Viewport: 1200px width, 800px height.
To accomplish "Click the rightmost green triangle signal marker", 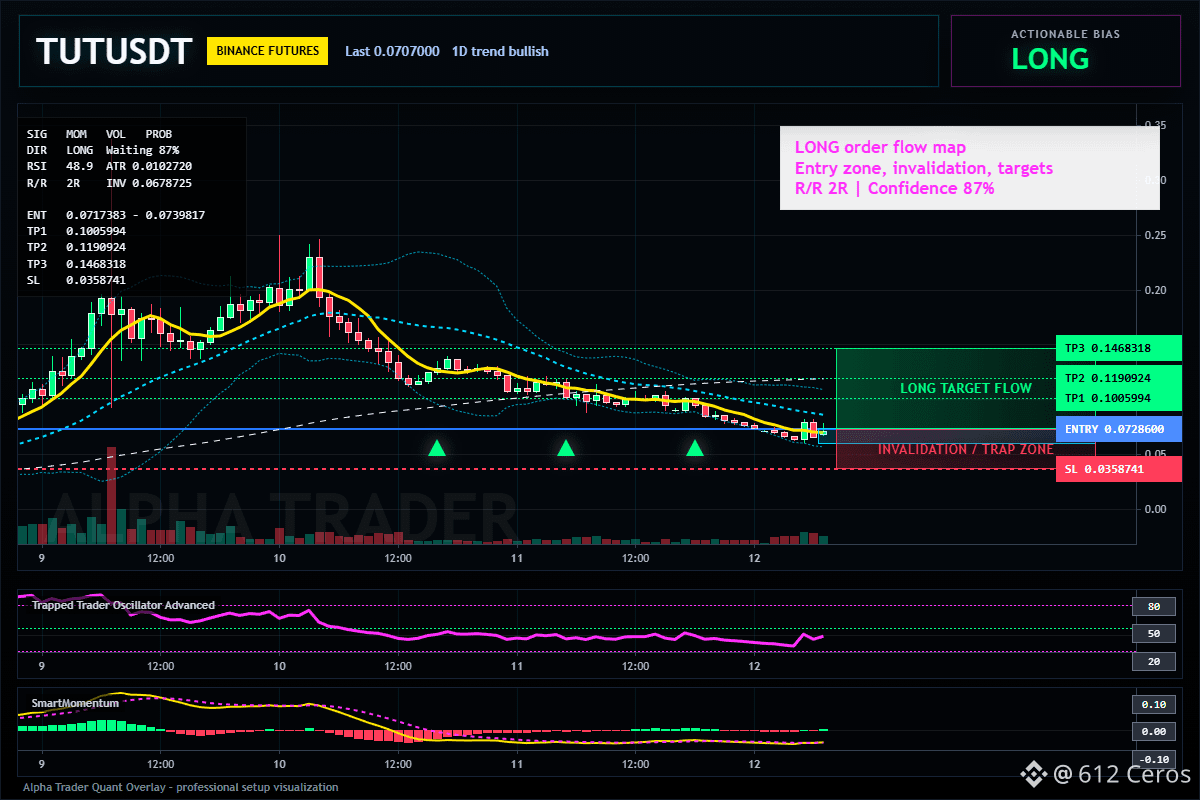I will [x=695, y=448].
